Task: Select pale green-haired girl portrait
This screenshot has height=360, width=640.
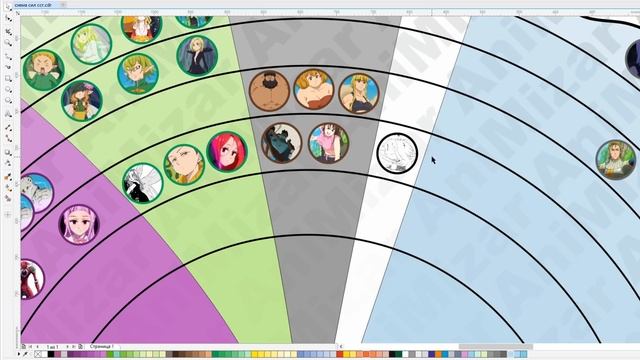Action: (x=91, y=44)
